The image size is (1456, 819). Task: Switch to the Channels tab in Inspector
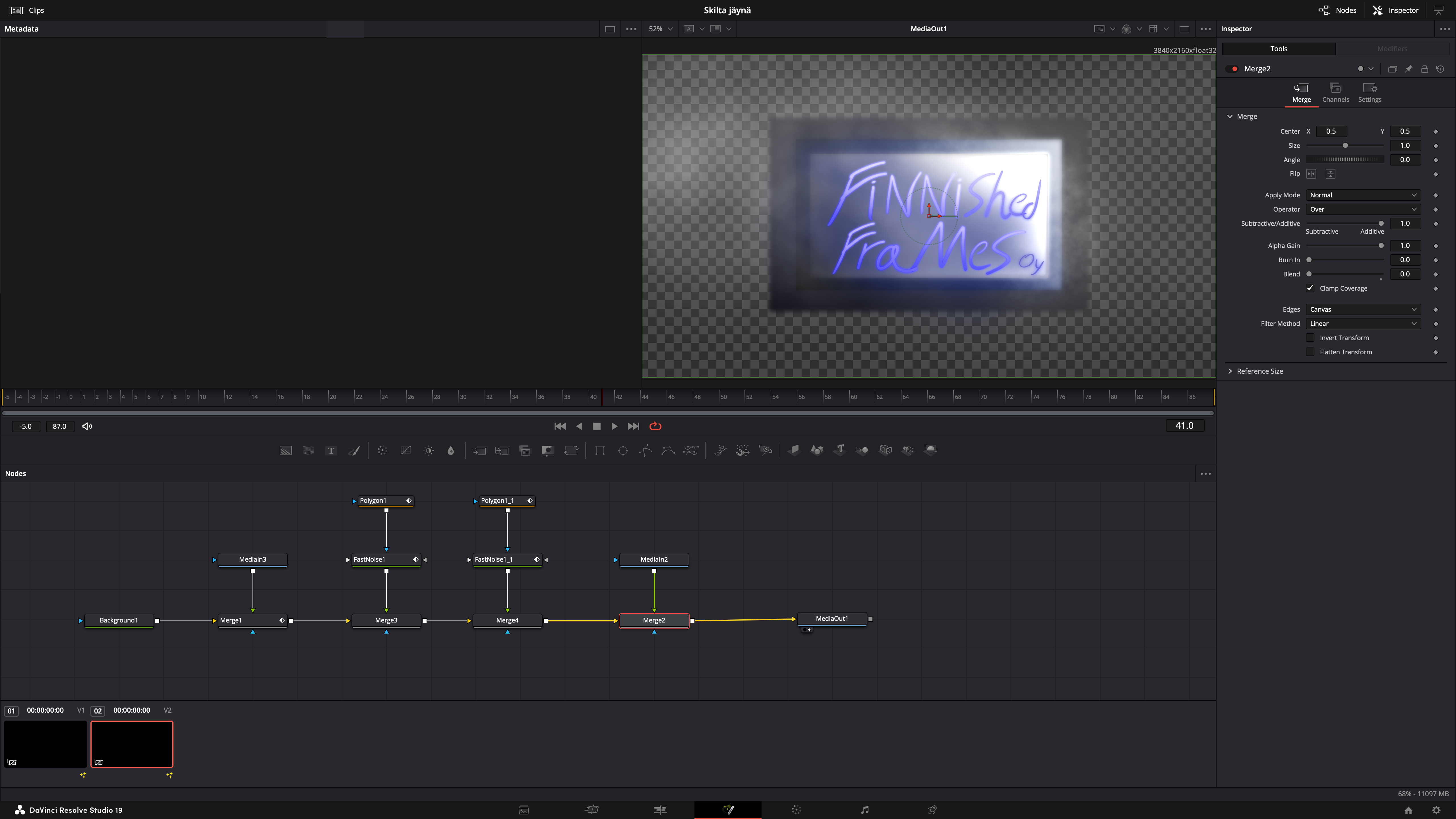coord(1336,93)
